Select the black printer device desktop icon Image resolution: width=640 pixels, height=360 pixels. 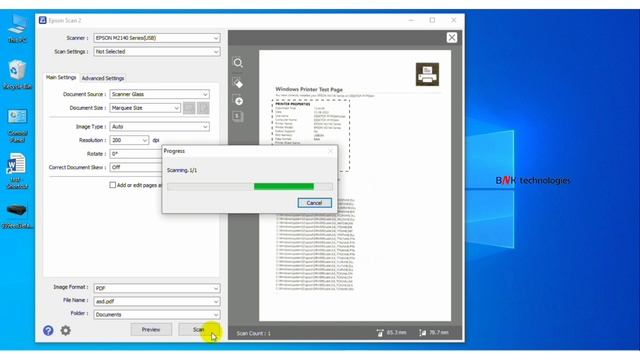pos(17,217)
